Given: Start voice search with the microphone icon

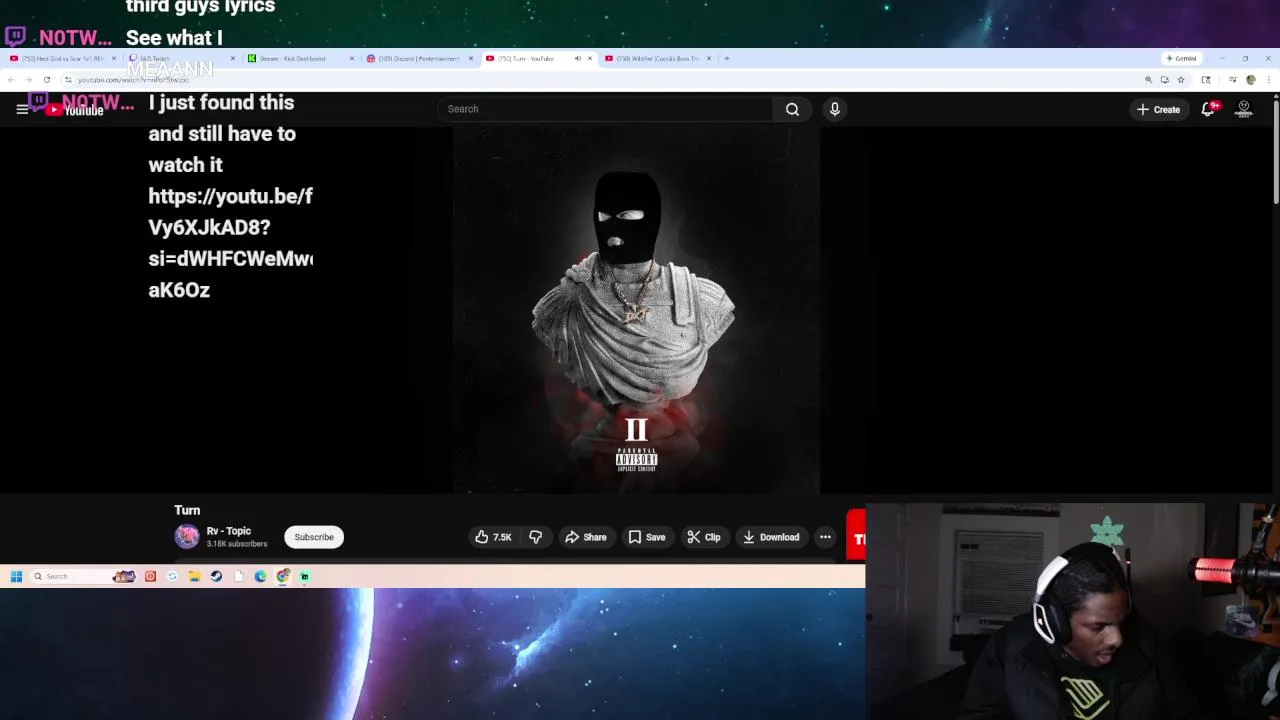Looking at the screenshot, I should [835, 109].
